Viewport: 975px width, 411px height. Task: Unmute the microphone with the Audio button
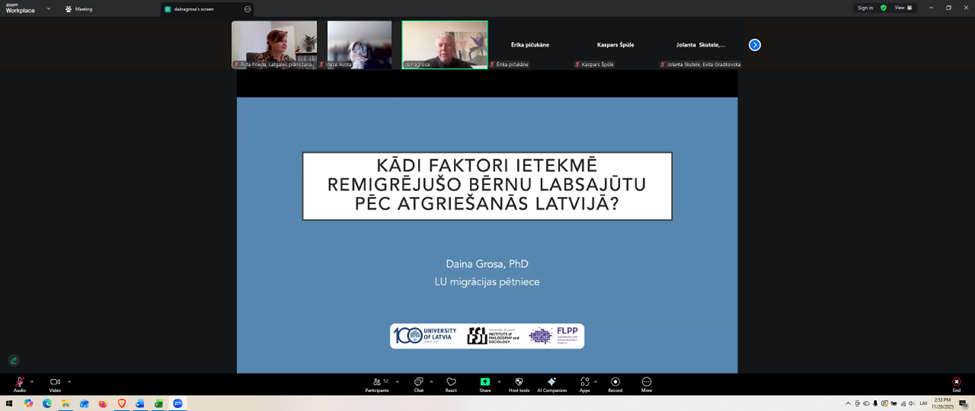coord(19,383)
